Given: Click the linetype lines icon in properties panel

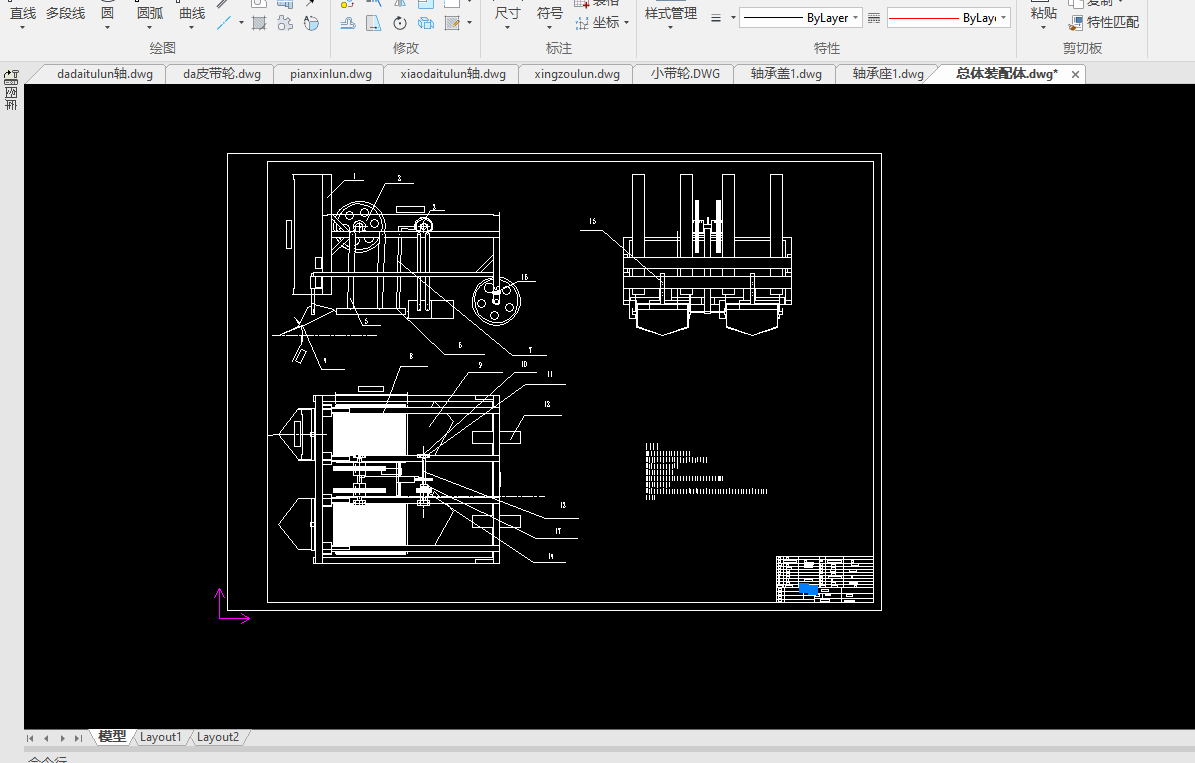Looking at the screenshot, I should (716, 18).
